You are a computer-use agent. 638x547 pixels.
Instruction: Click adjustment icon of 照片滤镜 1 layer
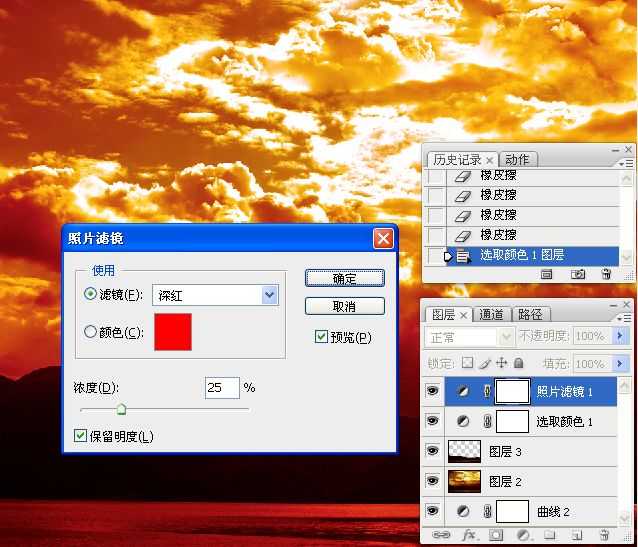point(463,392)
